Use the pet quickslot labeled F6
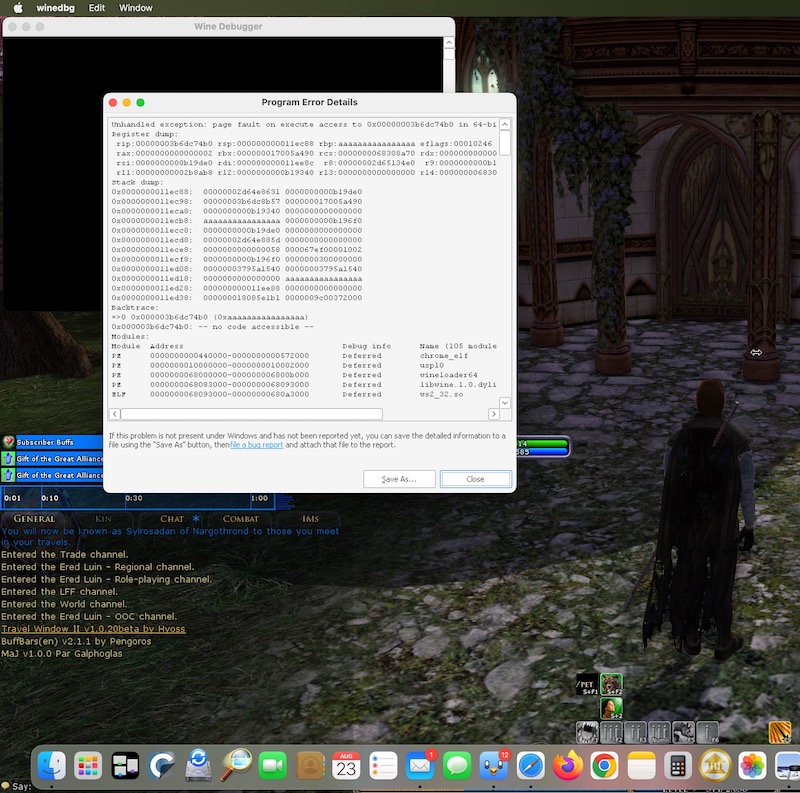This screenshot has width=800, height=793. 708,732
